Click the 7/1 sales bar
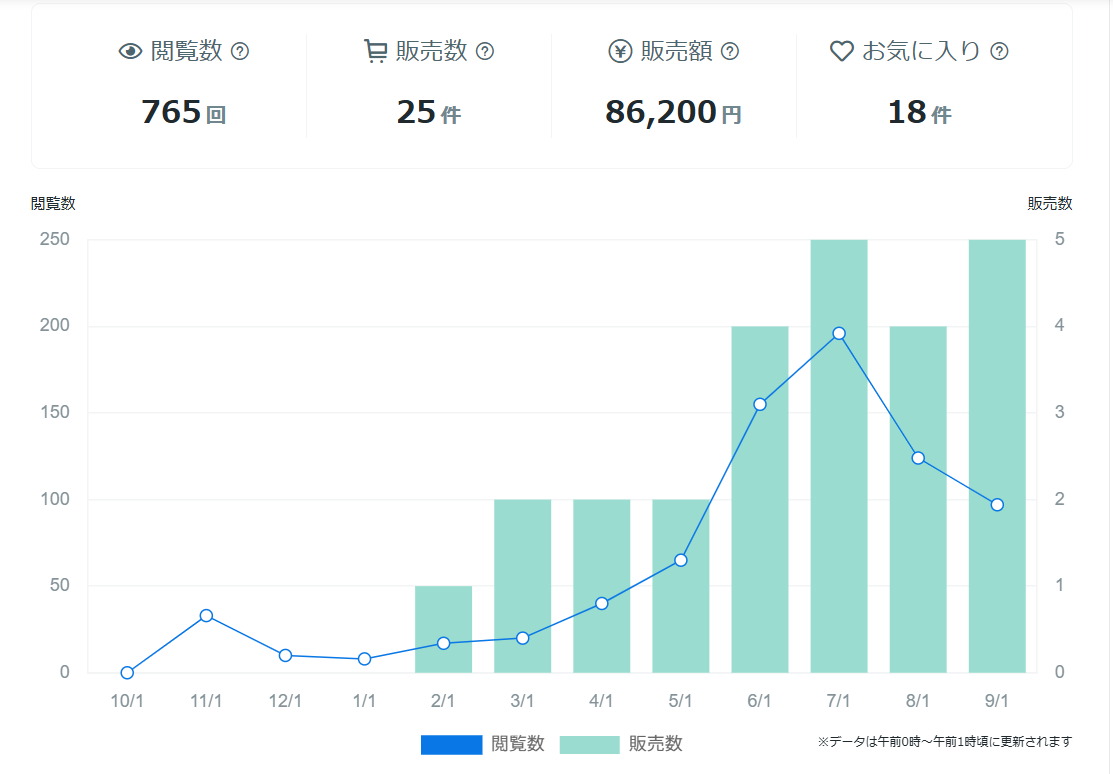Viewport: 1113px width, 774px height. (839, 456)
